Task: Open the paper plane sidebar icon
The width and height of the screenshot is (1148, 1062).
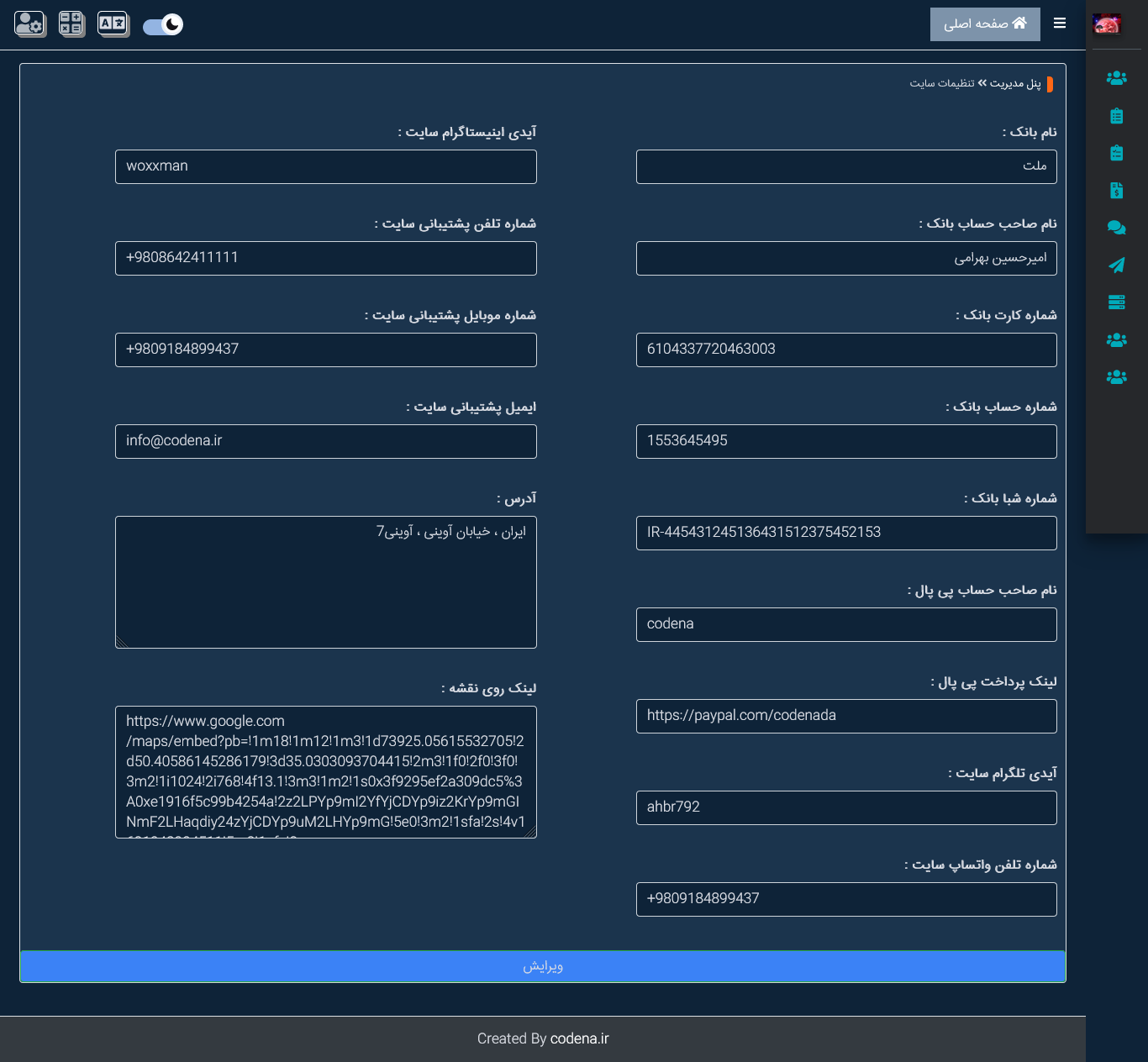Action: point(1116,265)
